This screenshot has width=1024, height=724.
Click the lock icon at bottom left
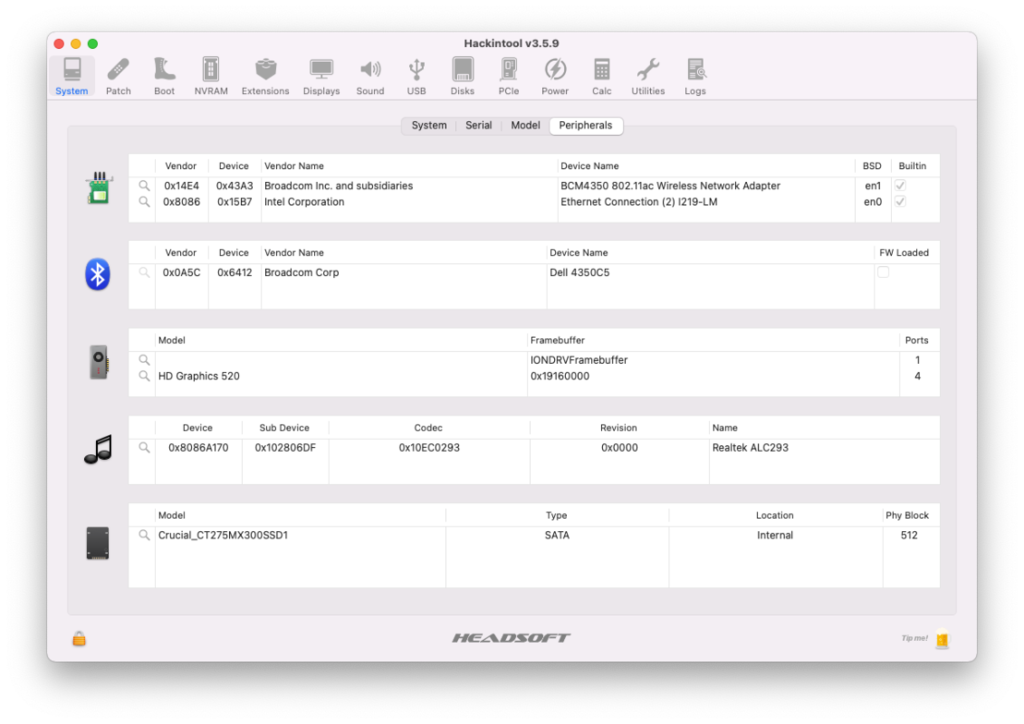point(79,639)
